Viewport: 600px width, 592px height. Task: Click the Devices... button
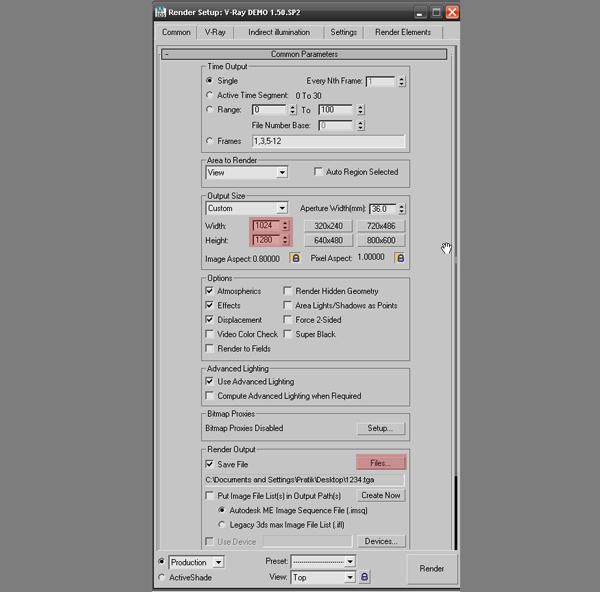coord(381,541)
